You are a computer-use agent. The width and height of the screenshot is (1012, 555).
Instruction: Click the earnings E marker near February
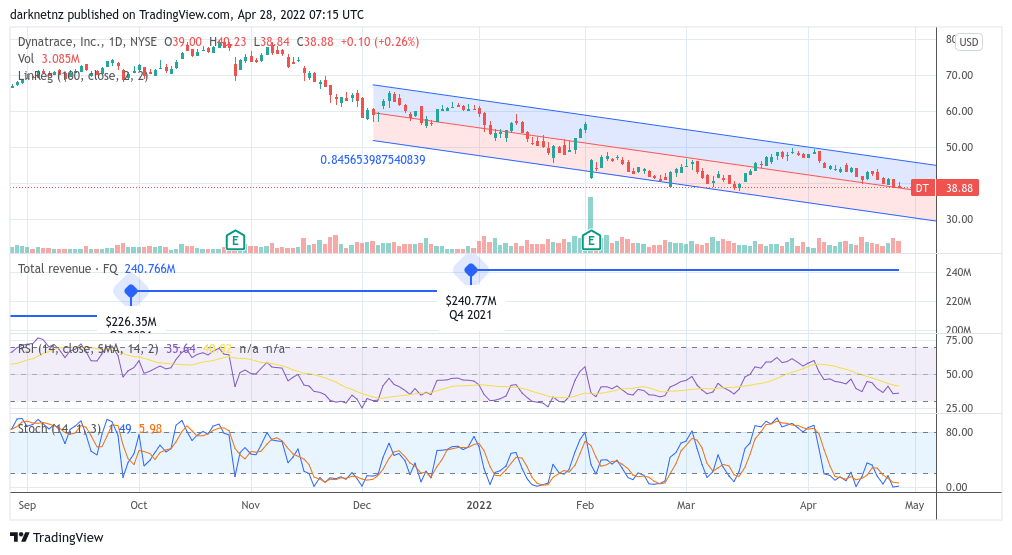591,241
